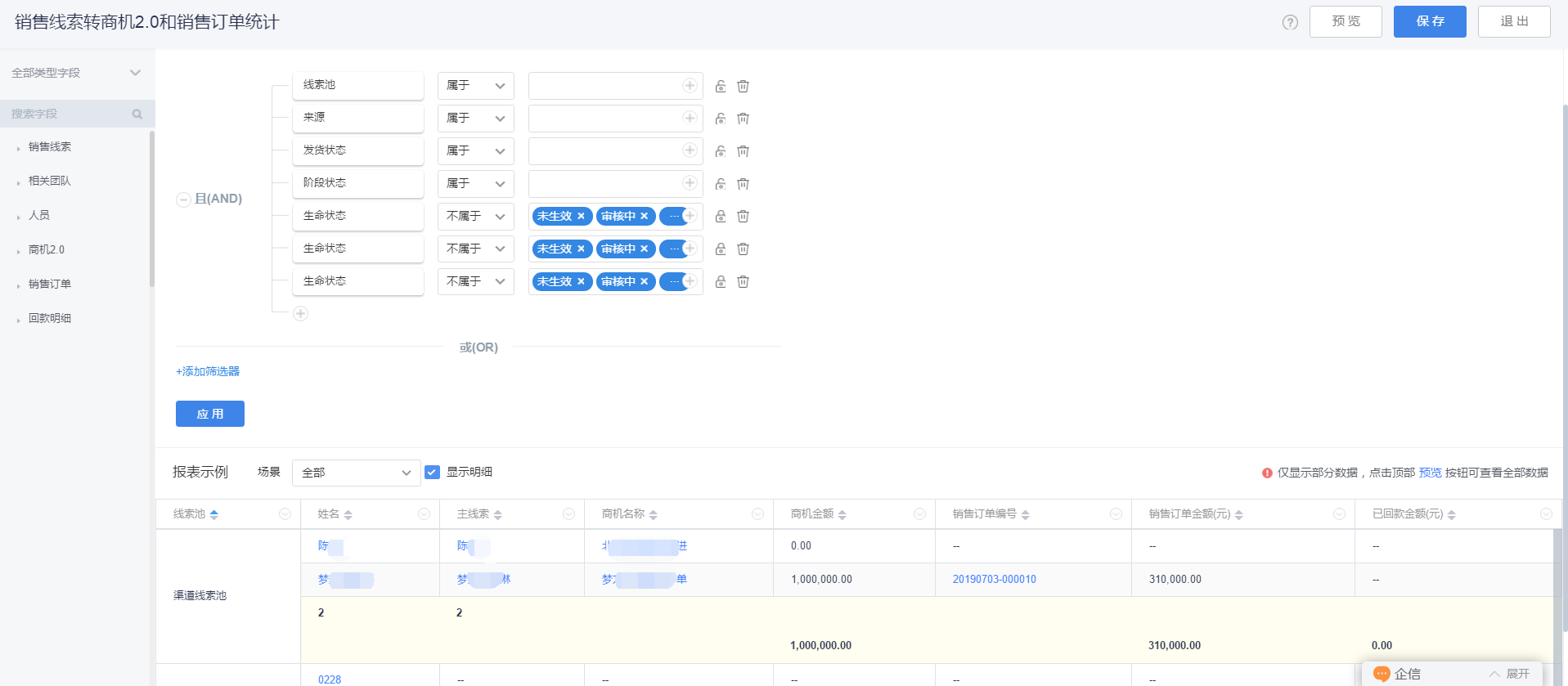Sort by 销售订单金额(元)
The height and width of the screenshot is (686, 1568).
coord(1239,514)
